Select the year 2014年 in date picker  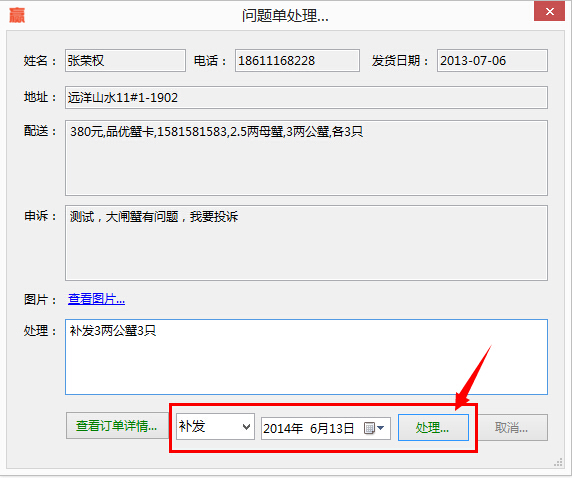pyautogui.click(x=283, y=428)
